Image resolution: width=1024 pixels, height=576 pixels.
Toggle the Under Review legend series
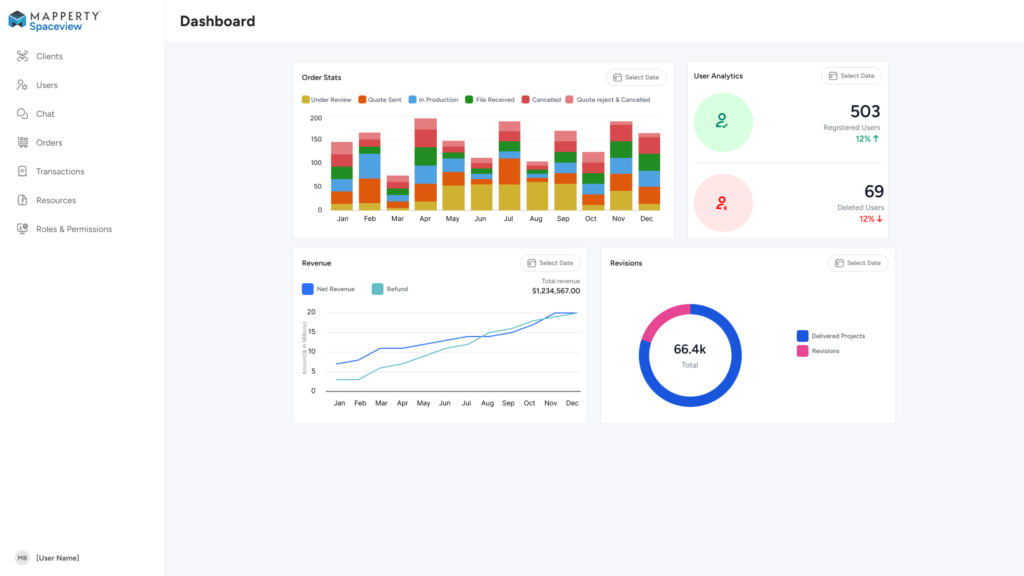(326, 100)
